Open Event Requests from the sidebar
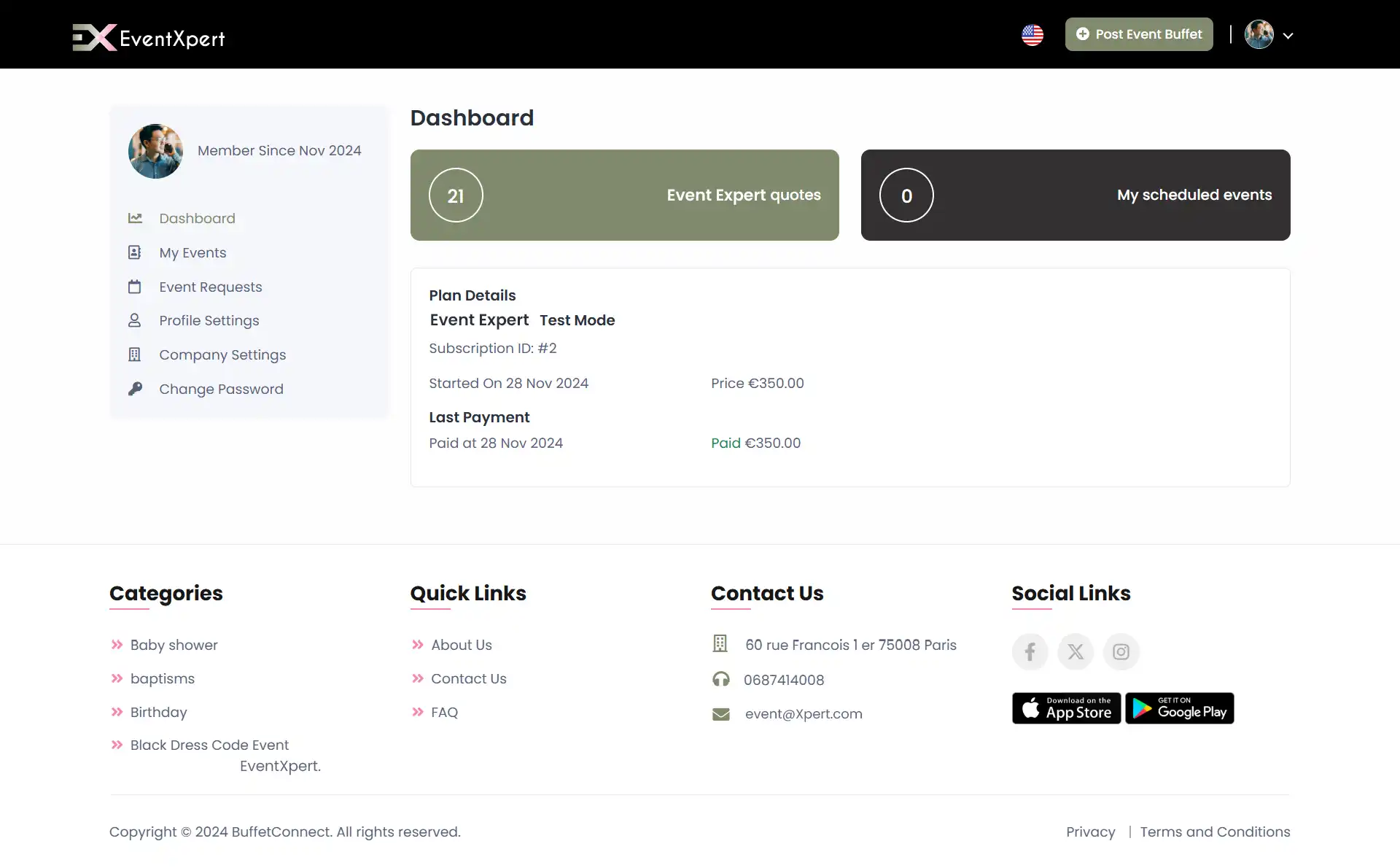The image size is (1400, 868). 211,287
